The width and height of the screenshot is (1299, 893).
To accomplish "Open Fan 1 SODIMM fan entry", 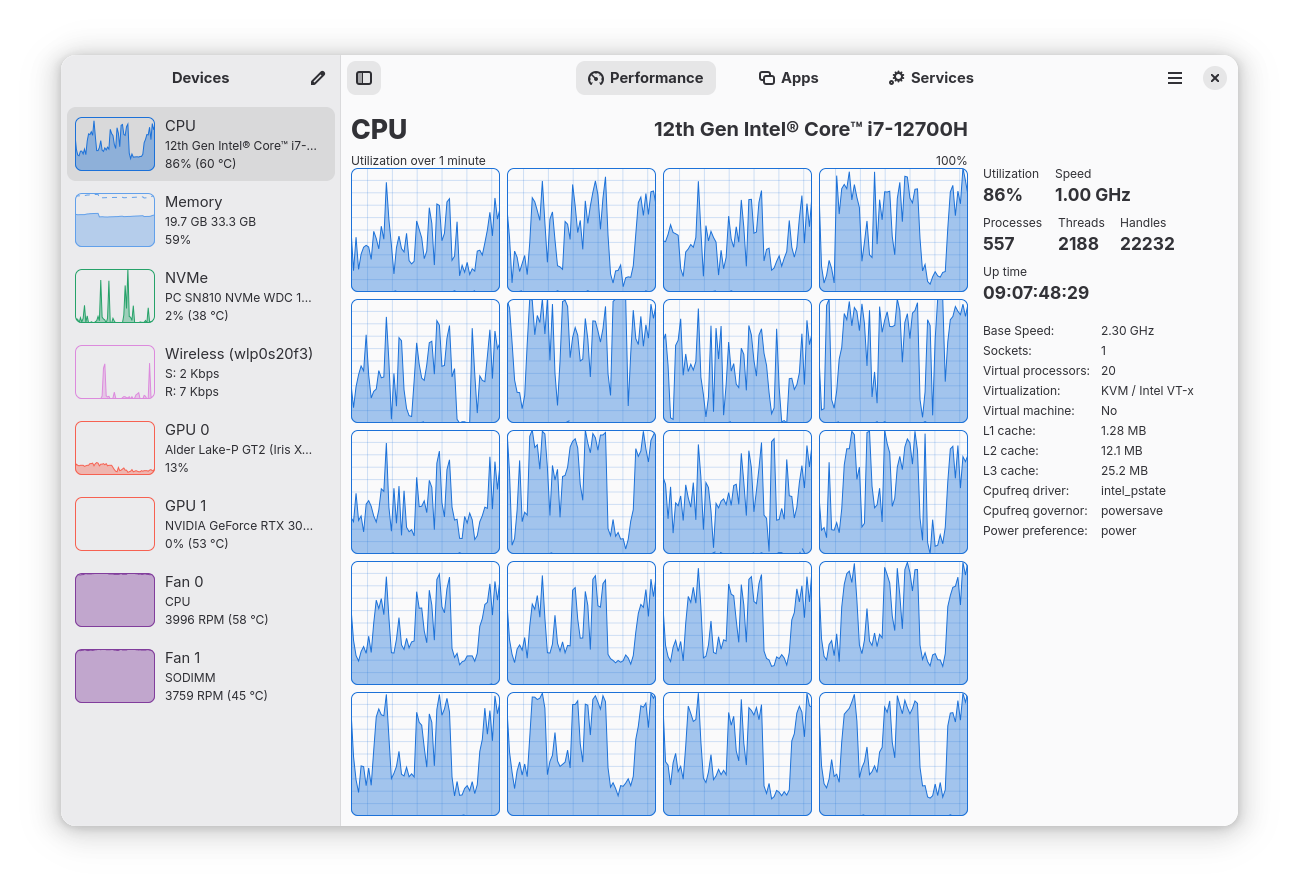I will [200, 676].
